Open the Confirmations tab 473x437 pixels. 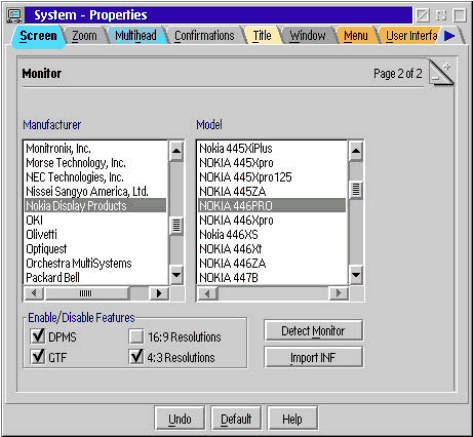coord(204,36)
